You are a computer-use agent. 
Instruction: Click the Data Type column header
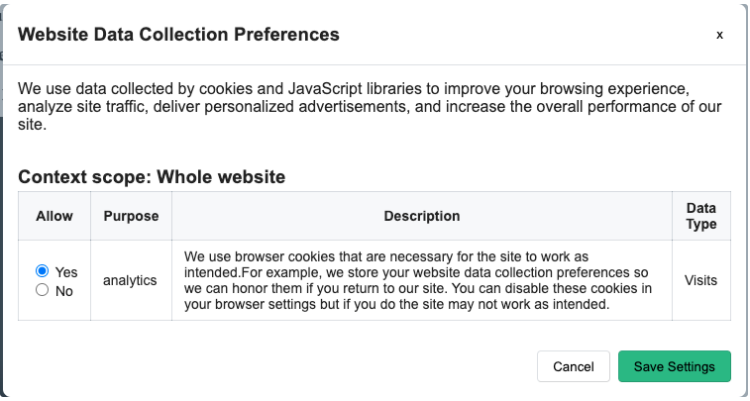click(700, 216)
